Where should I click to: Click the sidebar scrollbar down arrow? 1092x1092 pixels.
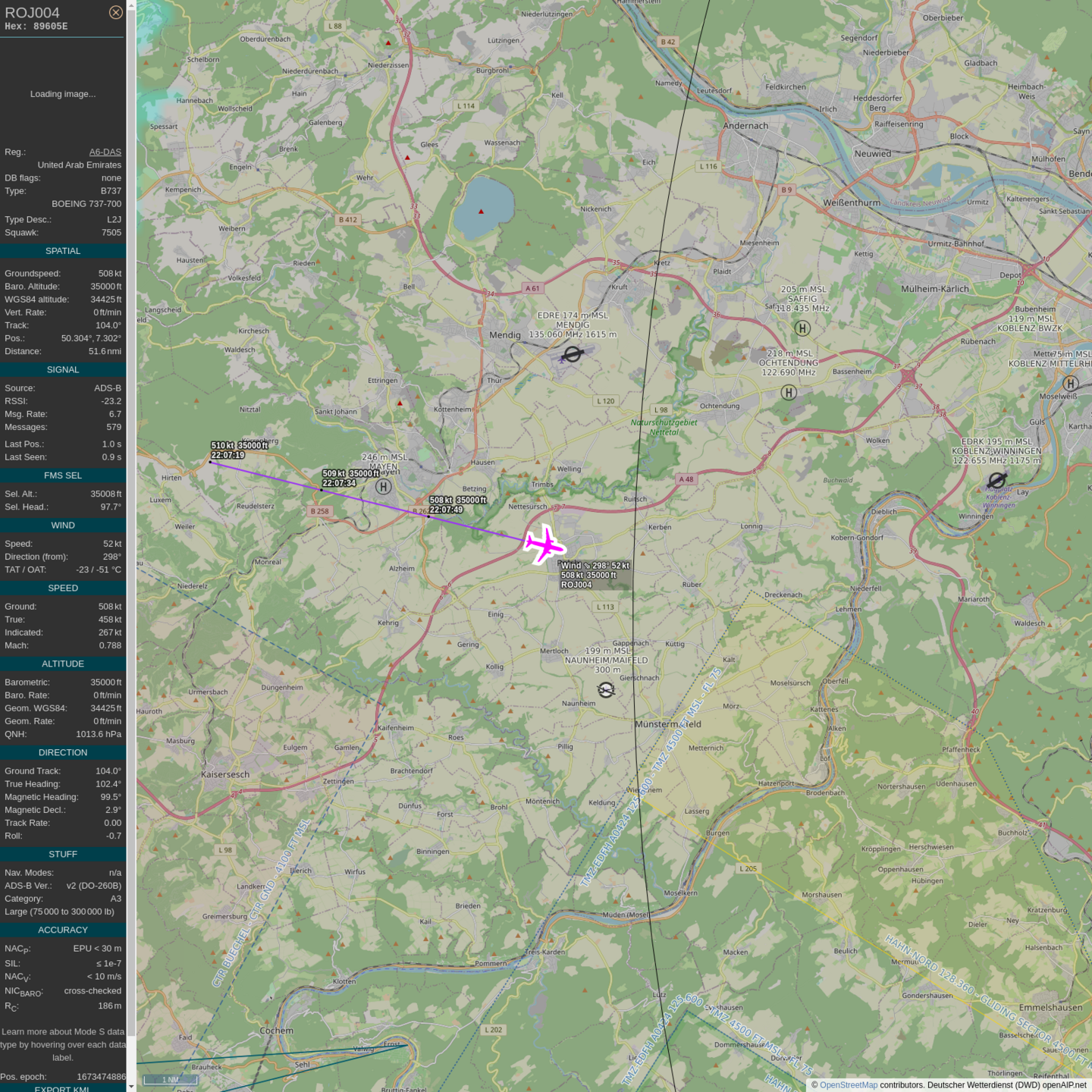(x=131, y=1086)
